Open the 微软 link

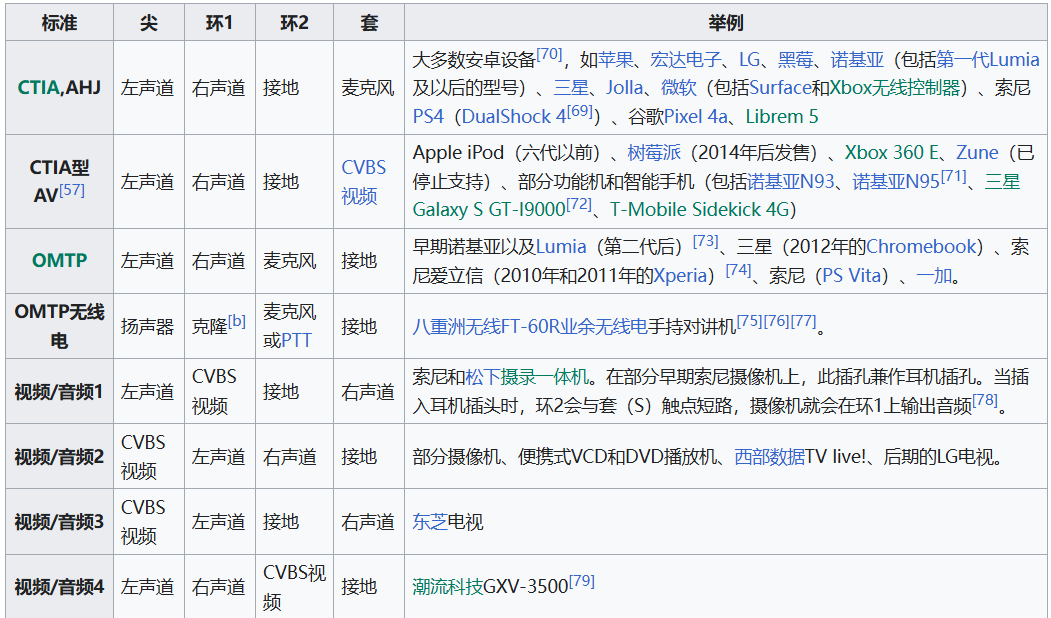point(678,88)
